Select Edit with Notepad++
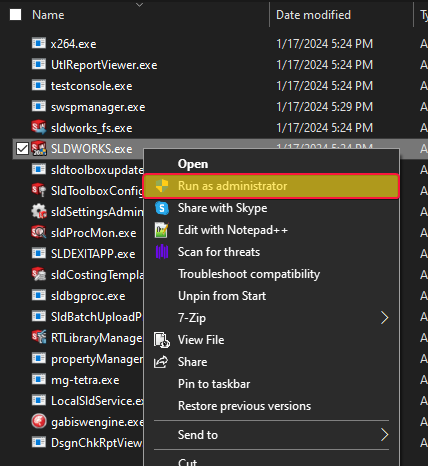Image resolution: width=428 pixels, height=466 pixels. coord(271,230)
